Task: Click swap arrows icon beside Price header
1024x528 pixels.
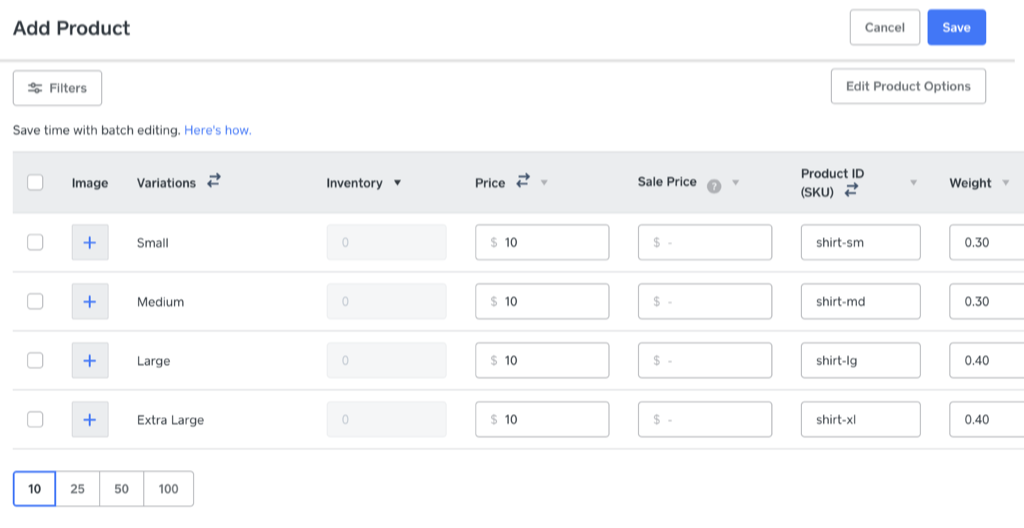Action: (x=523, y=182)
